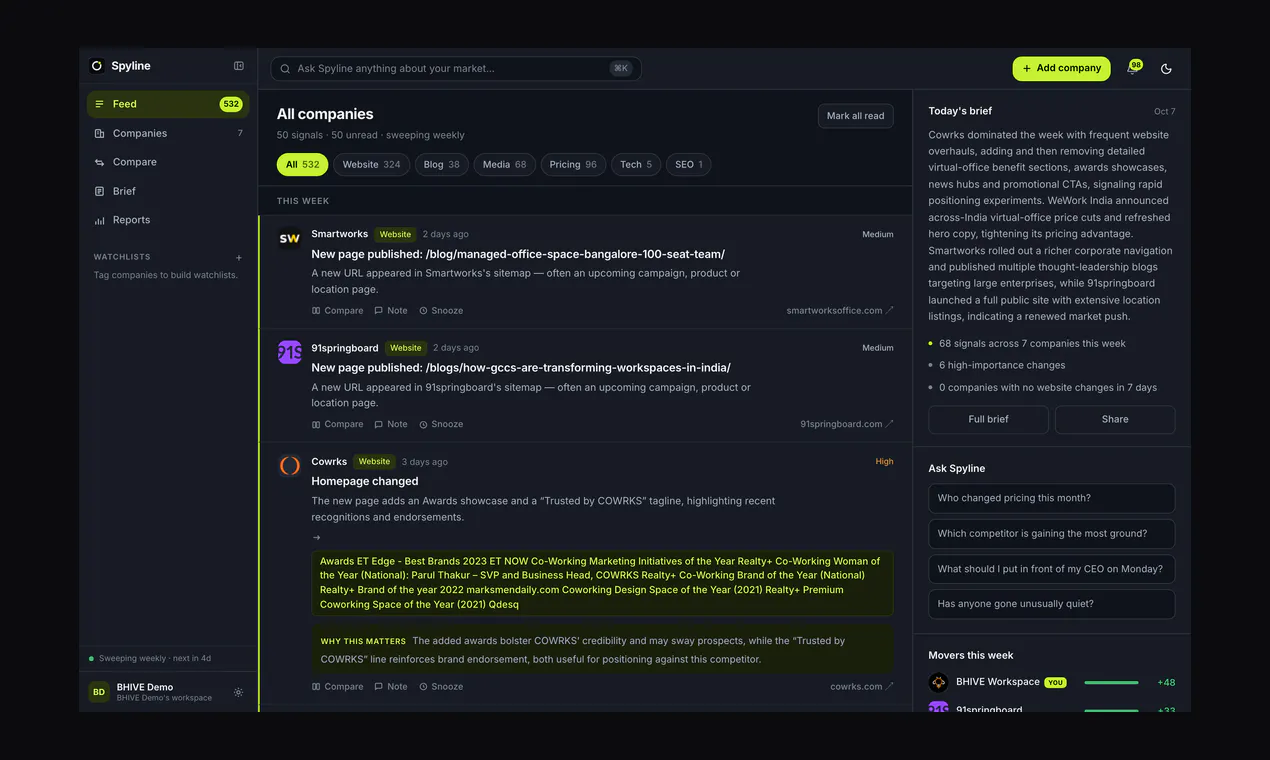Open cowrks.com external link
1270x760 pixels.
point(862,687)
